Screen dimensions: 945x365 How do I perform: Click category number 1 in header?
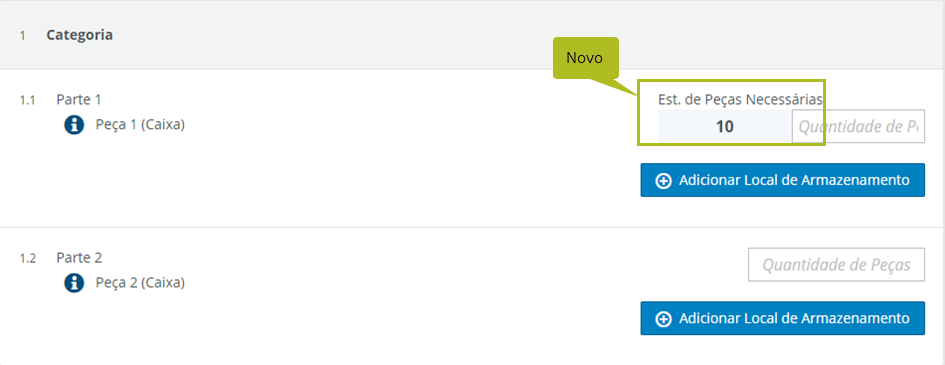(22, 36)
